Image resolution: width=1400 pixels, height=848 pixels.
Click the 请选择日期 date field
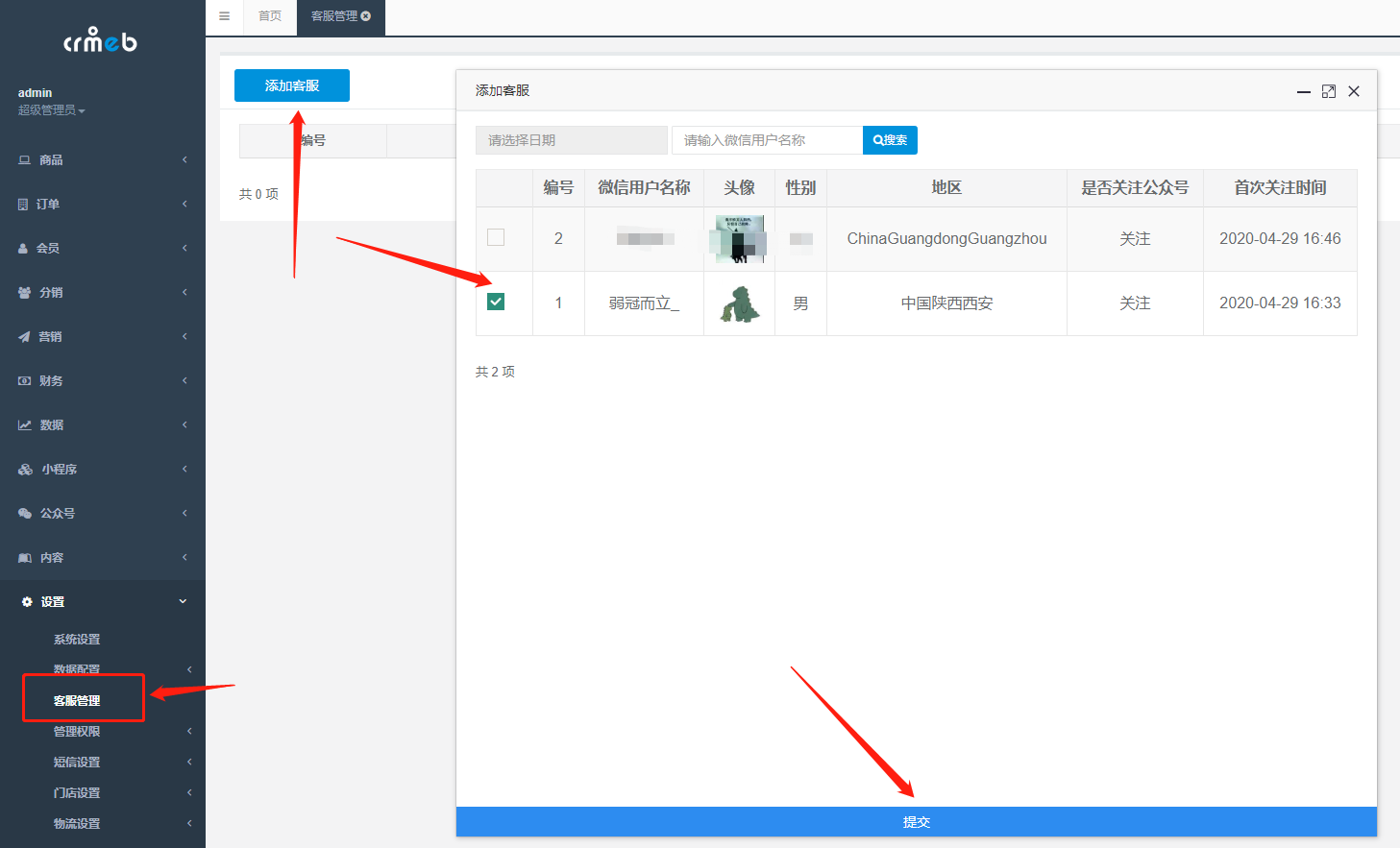572,140
